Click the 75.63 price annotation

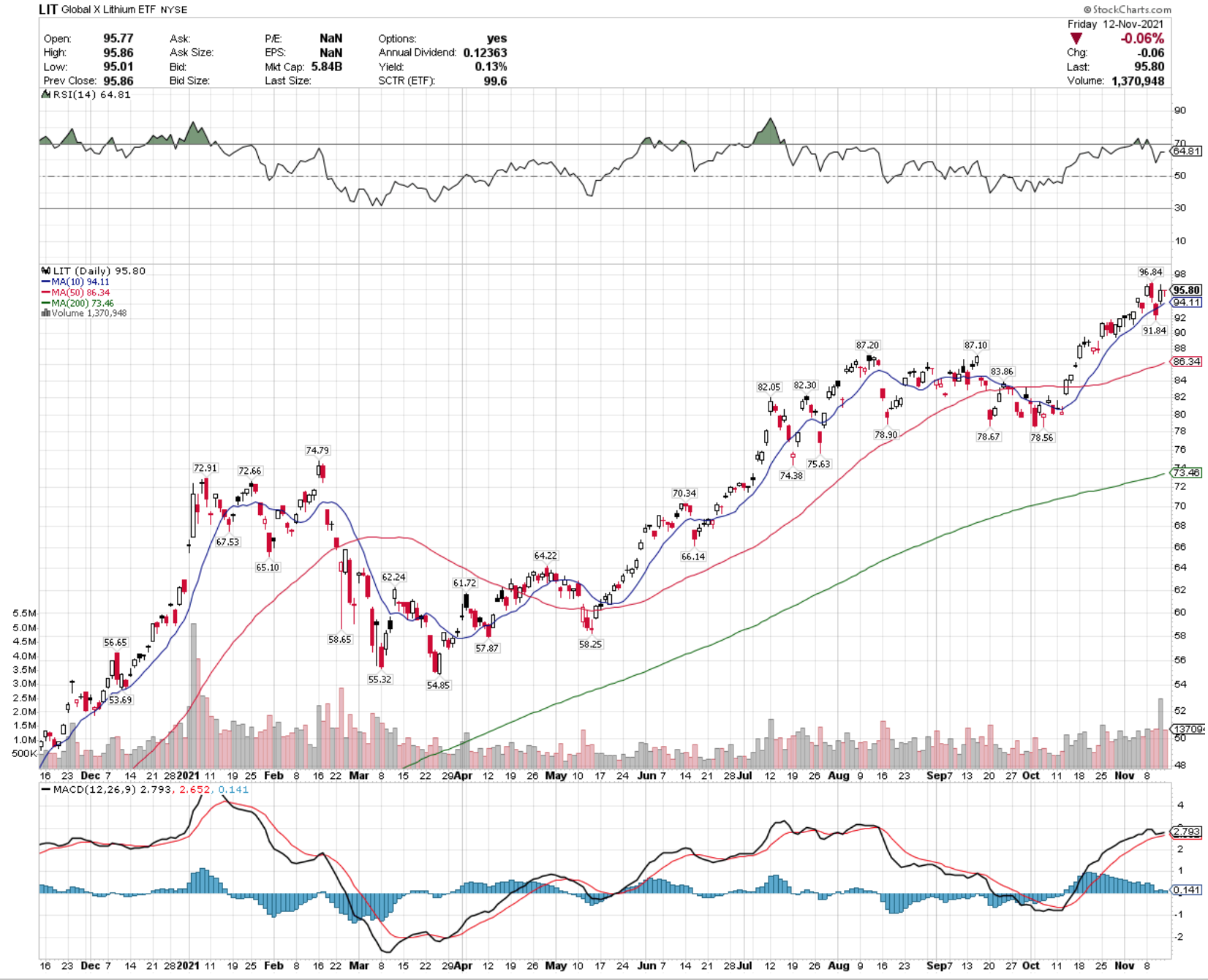point(818,464)
